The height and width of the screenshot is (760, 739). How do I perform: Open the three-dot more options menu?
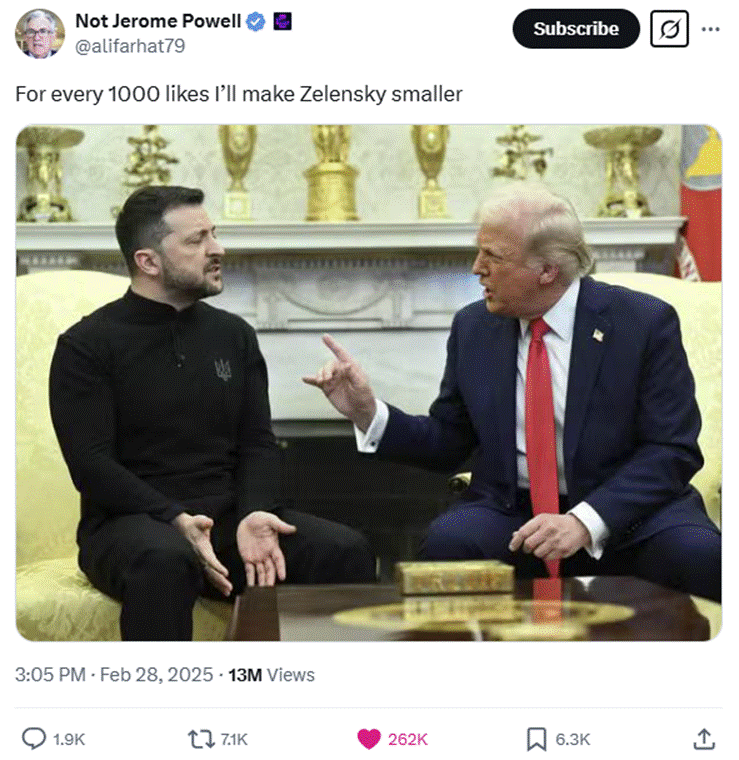(710, 29)
